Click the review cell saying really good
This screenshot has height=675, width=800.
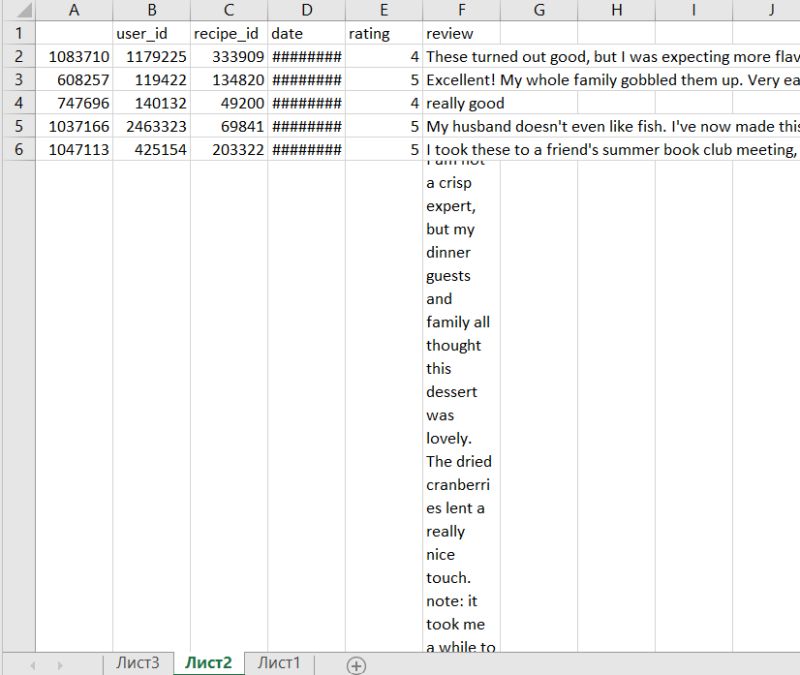(x=462, y=103)
